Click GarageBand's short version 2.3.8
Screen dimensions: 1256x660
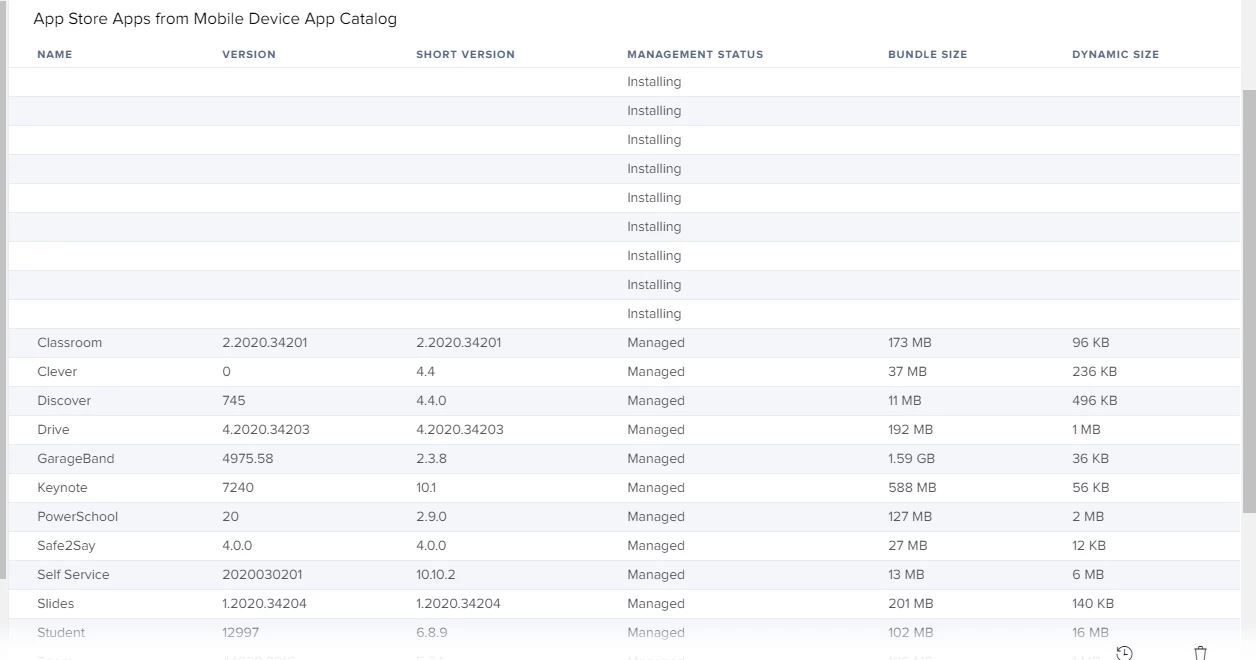(431, 459)
